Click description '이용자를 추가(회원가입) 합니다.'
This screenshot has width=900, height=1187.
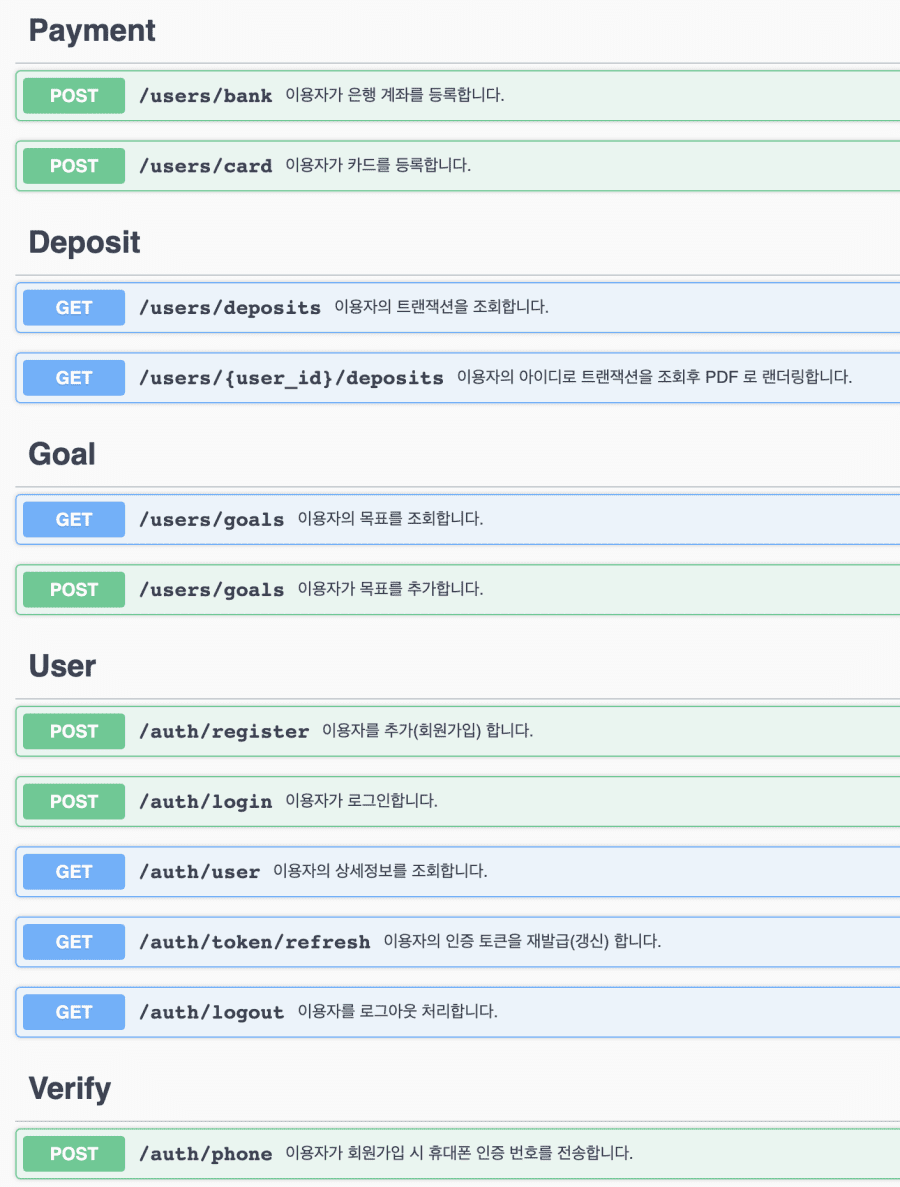(428, 731)
